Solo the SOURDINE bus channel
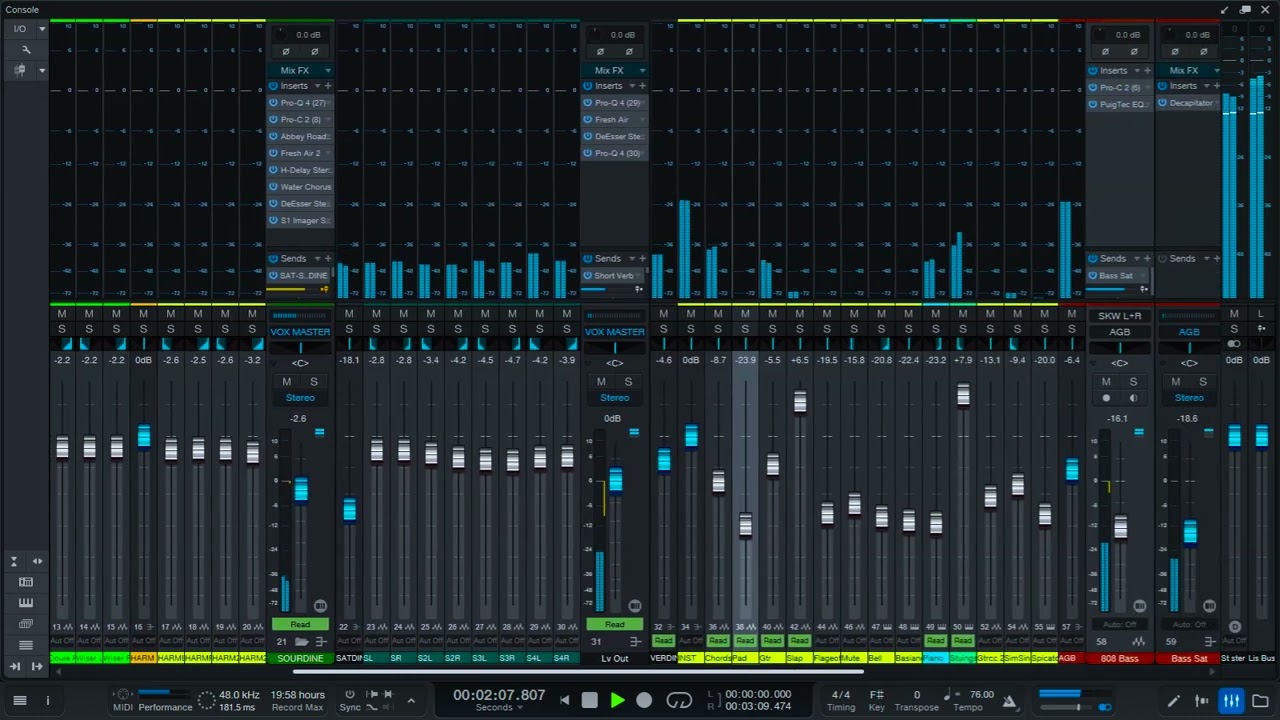 [314, 382]
